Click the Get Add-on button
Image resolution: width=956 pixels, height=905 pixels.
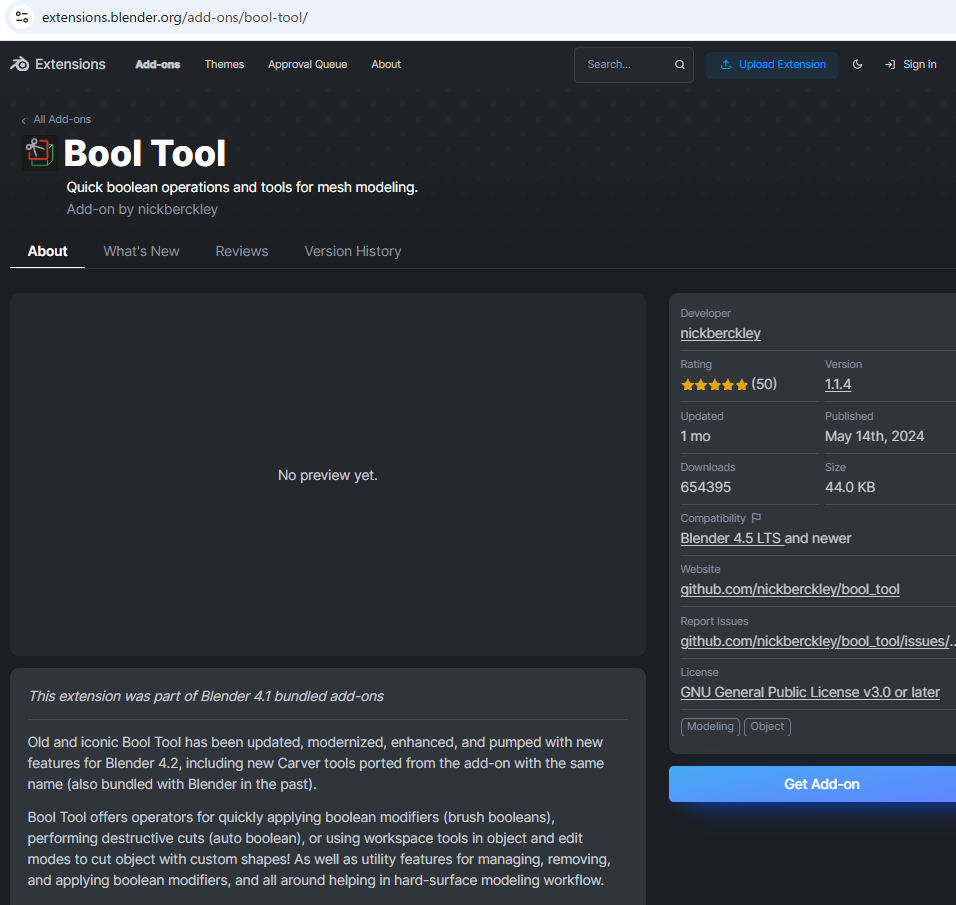click(x=812, y=784)
